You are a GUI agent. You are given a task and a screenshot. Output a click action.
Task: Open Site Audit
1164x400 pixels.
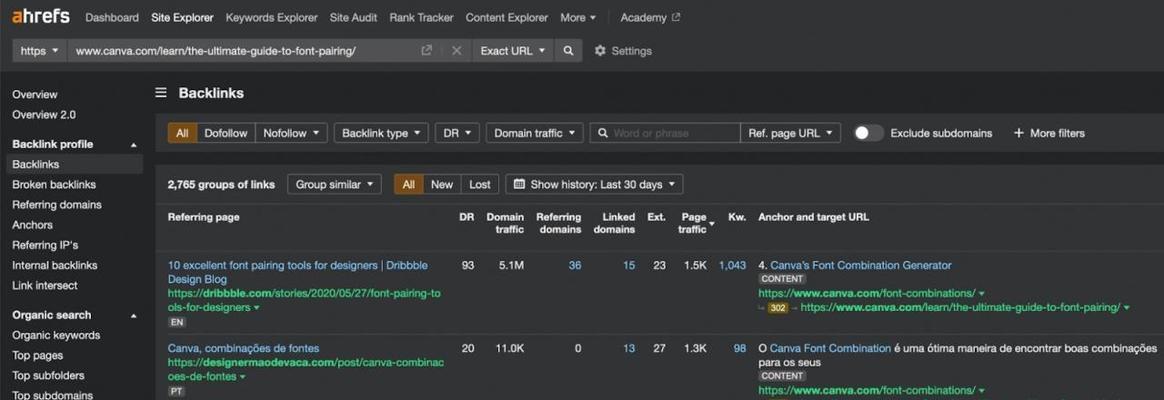[x=353, y=17]
